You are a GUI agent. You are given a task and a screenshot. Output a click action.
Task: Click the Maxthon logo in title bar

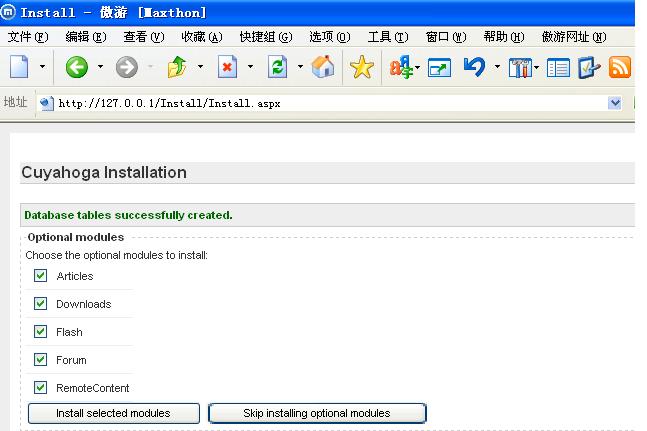point(8,12)
